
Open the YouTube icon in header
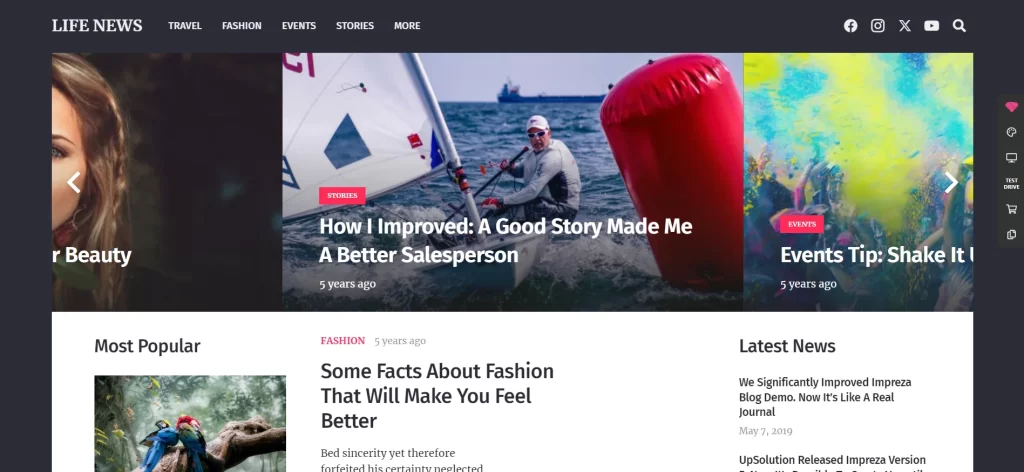931,25
